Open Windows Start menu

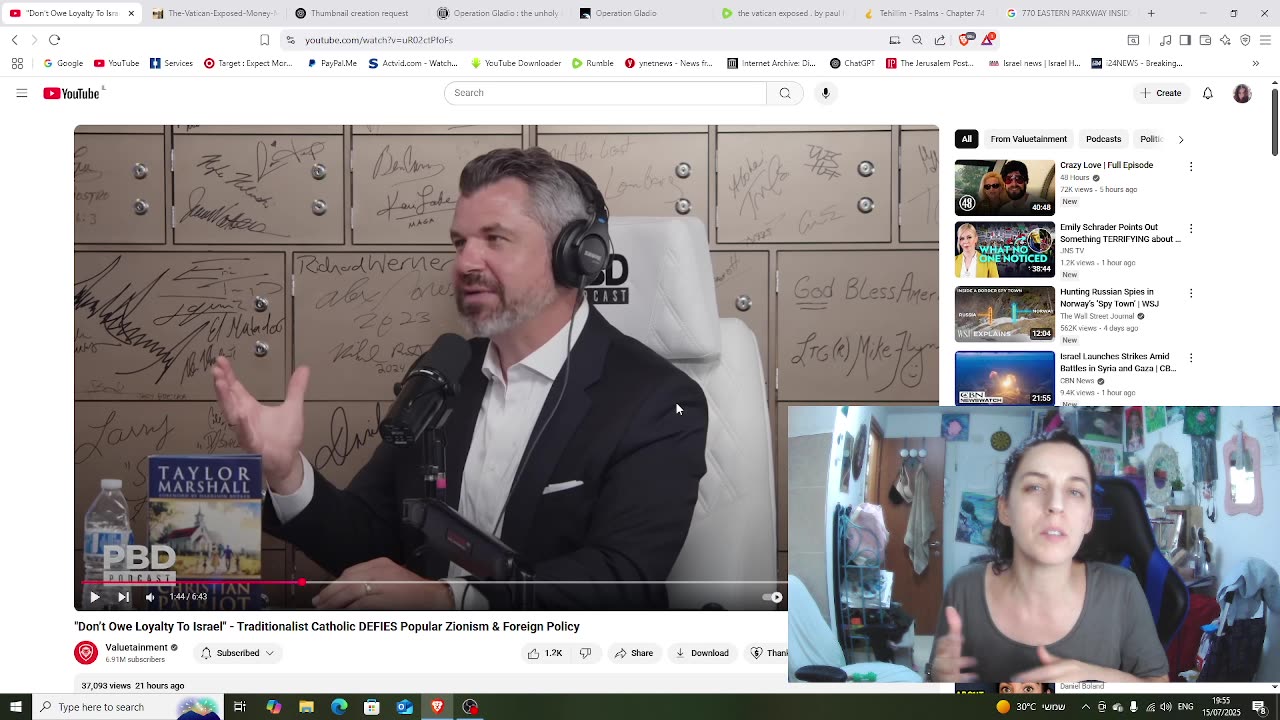point(16,707)
